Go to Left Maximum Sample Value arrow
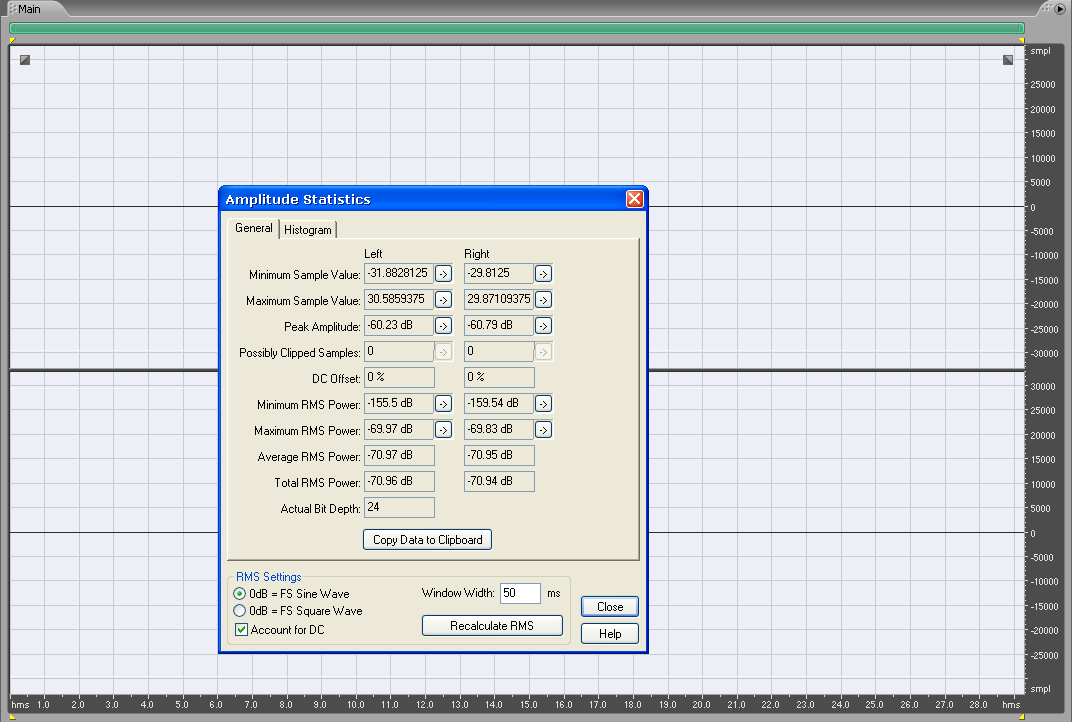The image size is (1072, 722). (443, 300)
